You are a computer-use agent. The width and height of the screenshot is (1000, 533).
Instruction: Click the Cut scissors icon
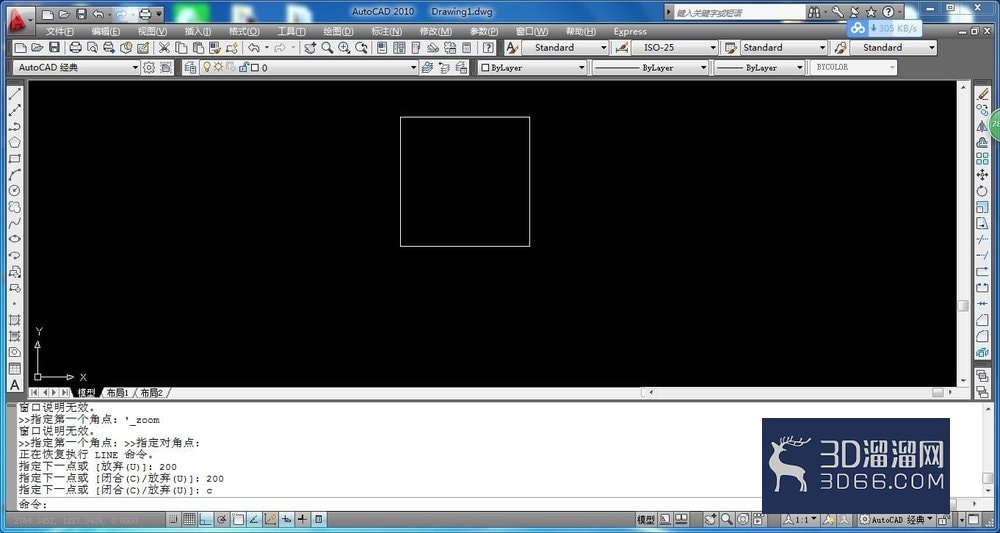[x=164, y=47]
